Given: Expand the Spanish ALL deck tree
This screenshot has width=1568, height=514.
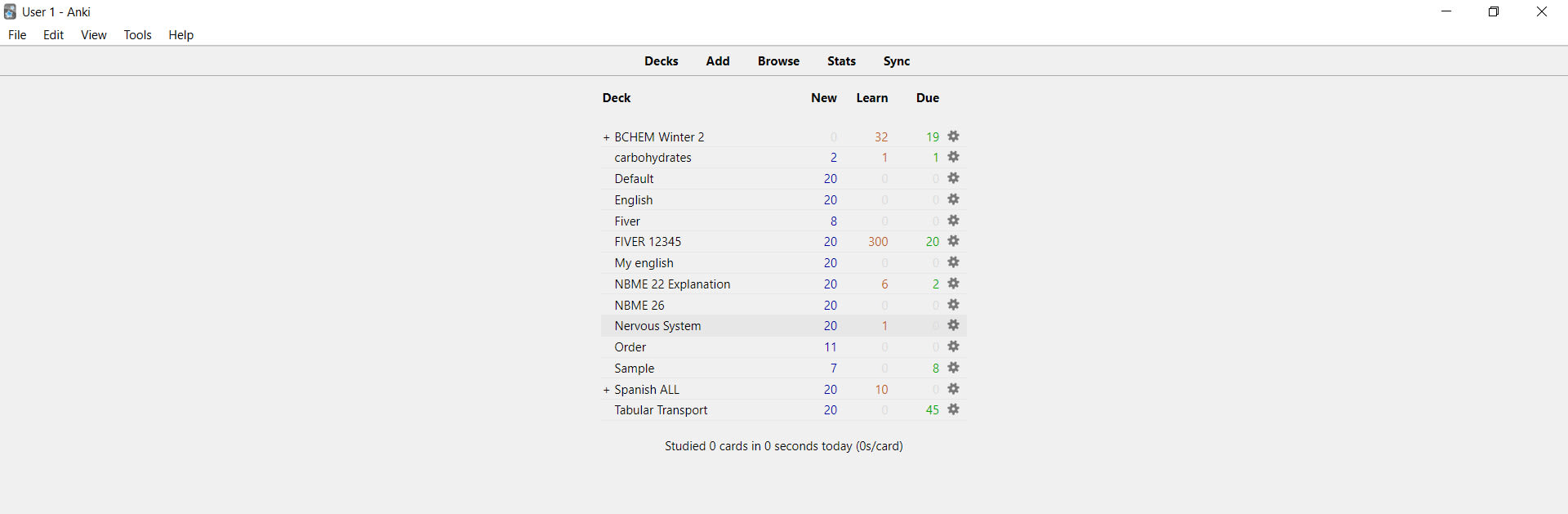Looking at the screenshot, I should point(605,390).
